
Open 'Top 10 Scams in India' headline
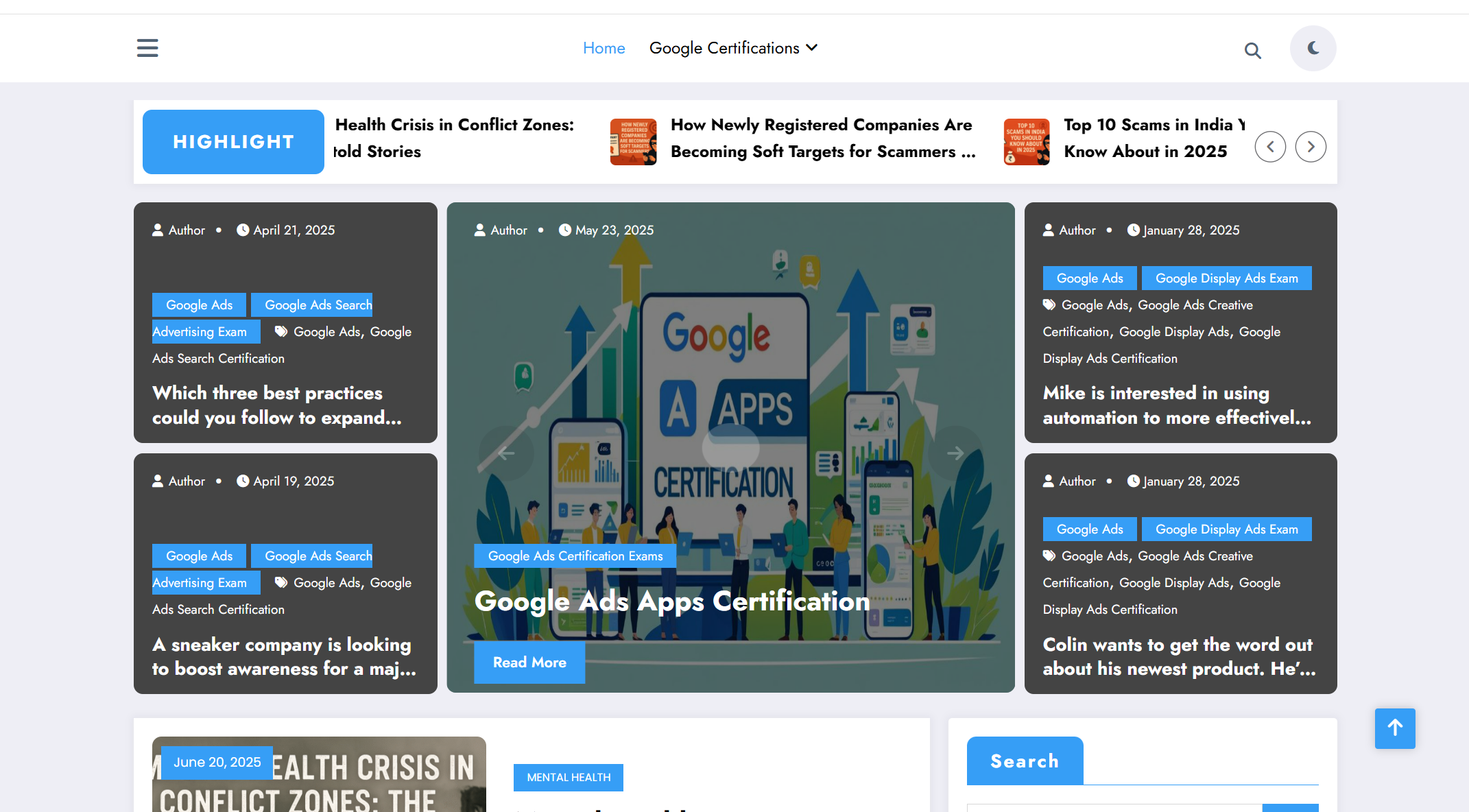pos(1154,138)
